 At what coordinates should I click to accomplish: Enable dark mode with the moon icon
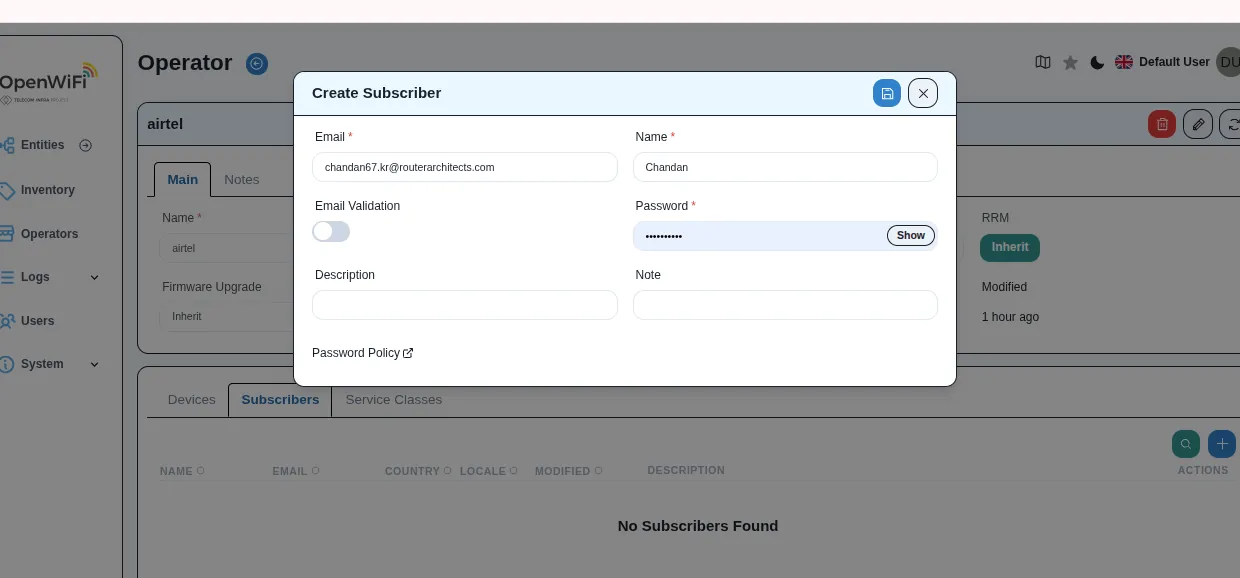coord(1096,62)
